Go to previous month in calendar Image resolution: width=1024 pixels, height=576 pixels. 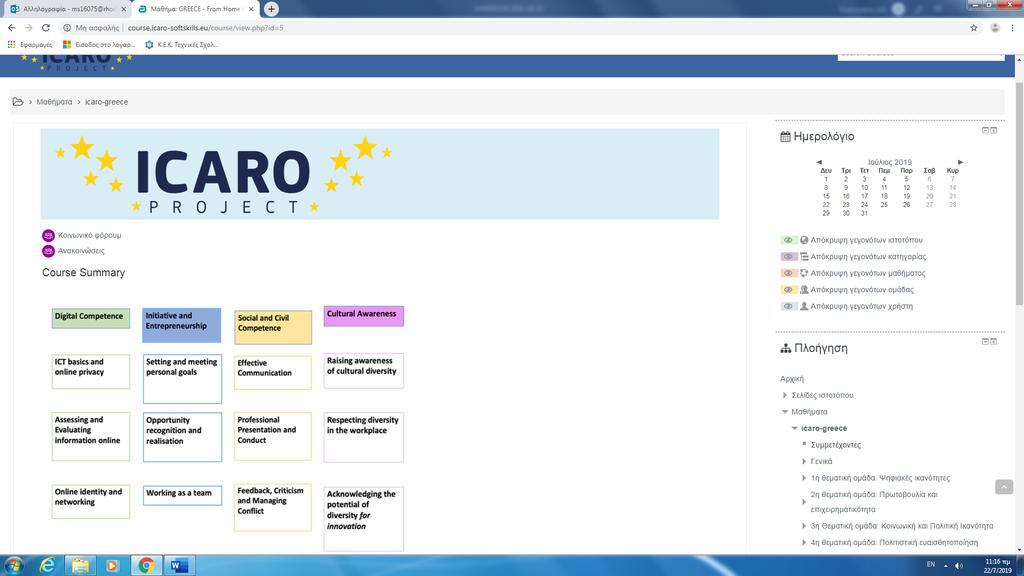pyautogui.click(x=819, y=162)
